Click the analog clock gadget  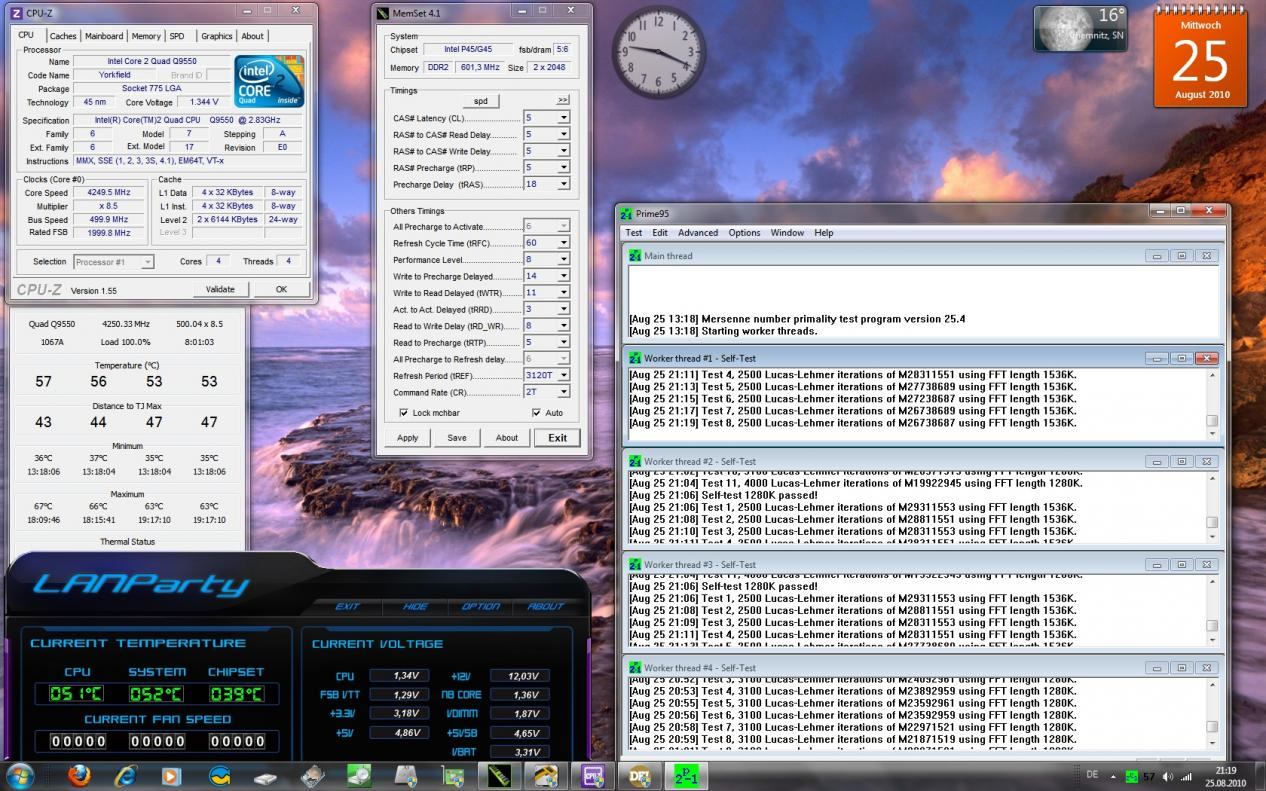point(659,50)
